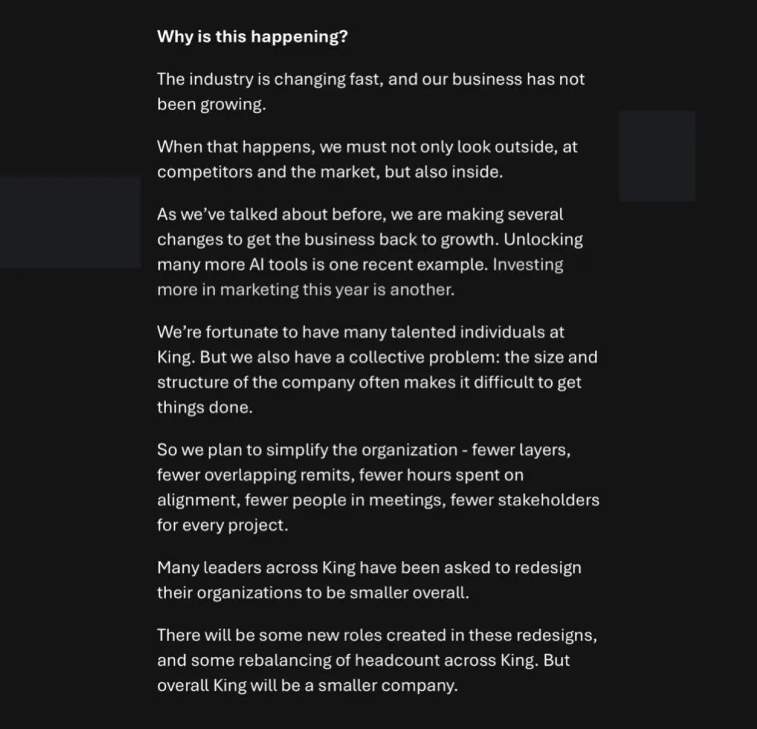Click the words "fewer layers"
757x729 pixels.
click(521, 450)
